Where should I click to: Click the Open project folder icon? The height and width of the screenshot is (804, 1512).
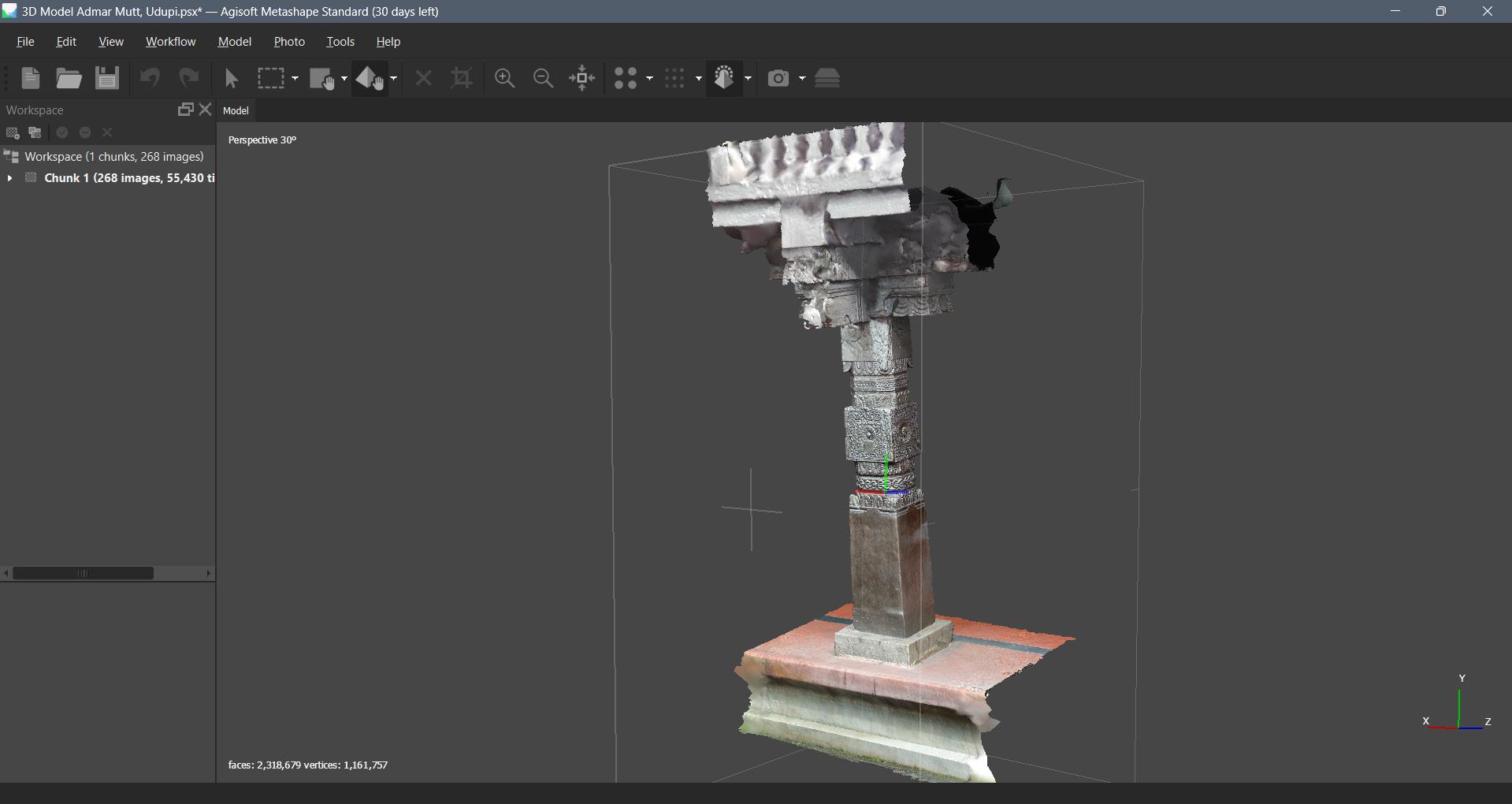coord(69,78)
